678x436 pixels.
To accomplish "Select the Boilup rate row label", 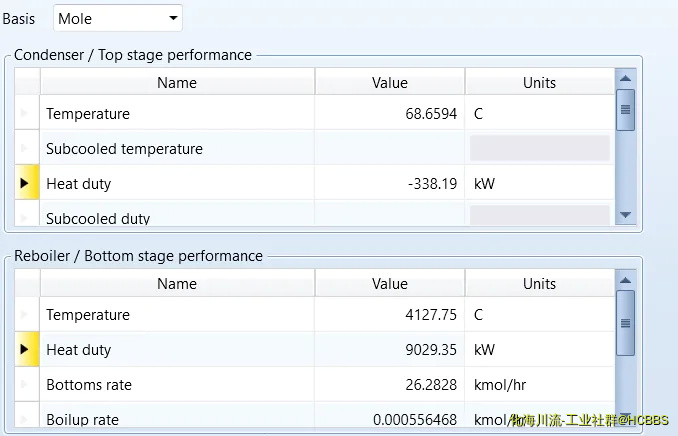I will [x=82, y=420].
